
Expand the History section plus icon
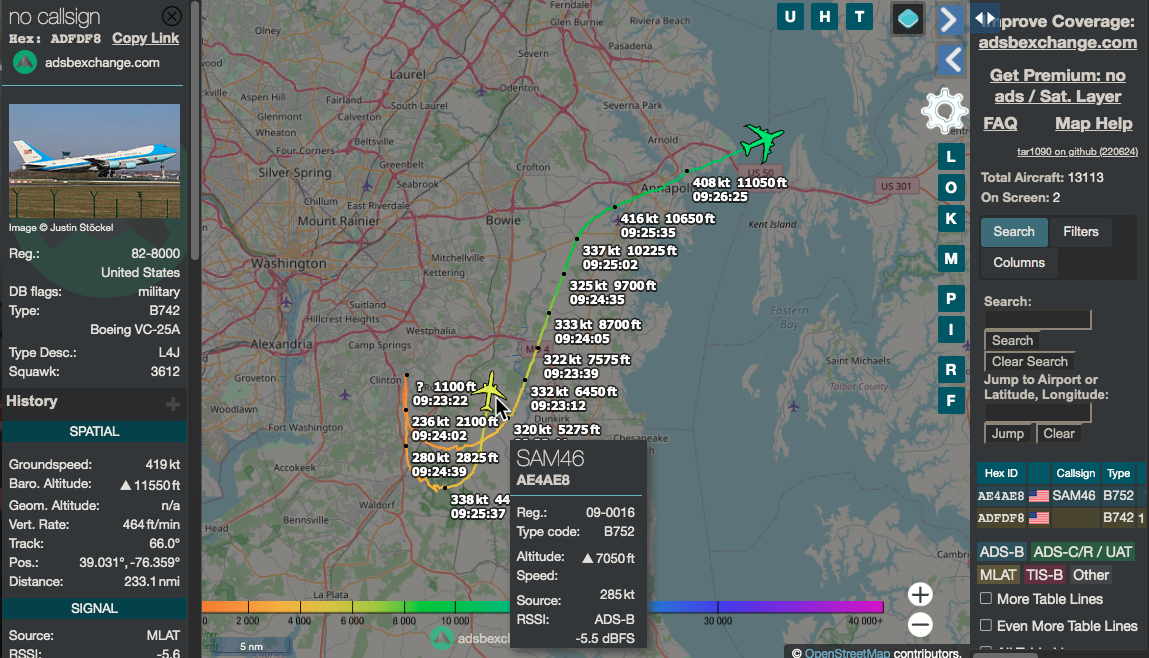173,404
